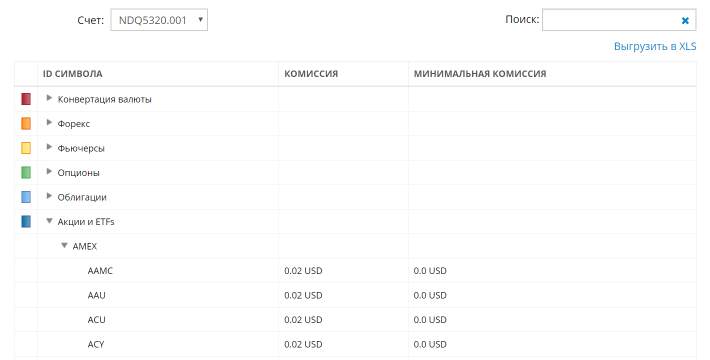
Task: Expand the Облигации row
Action: [49, 196]
